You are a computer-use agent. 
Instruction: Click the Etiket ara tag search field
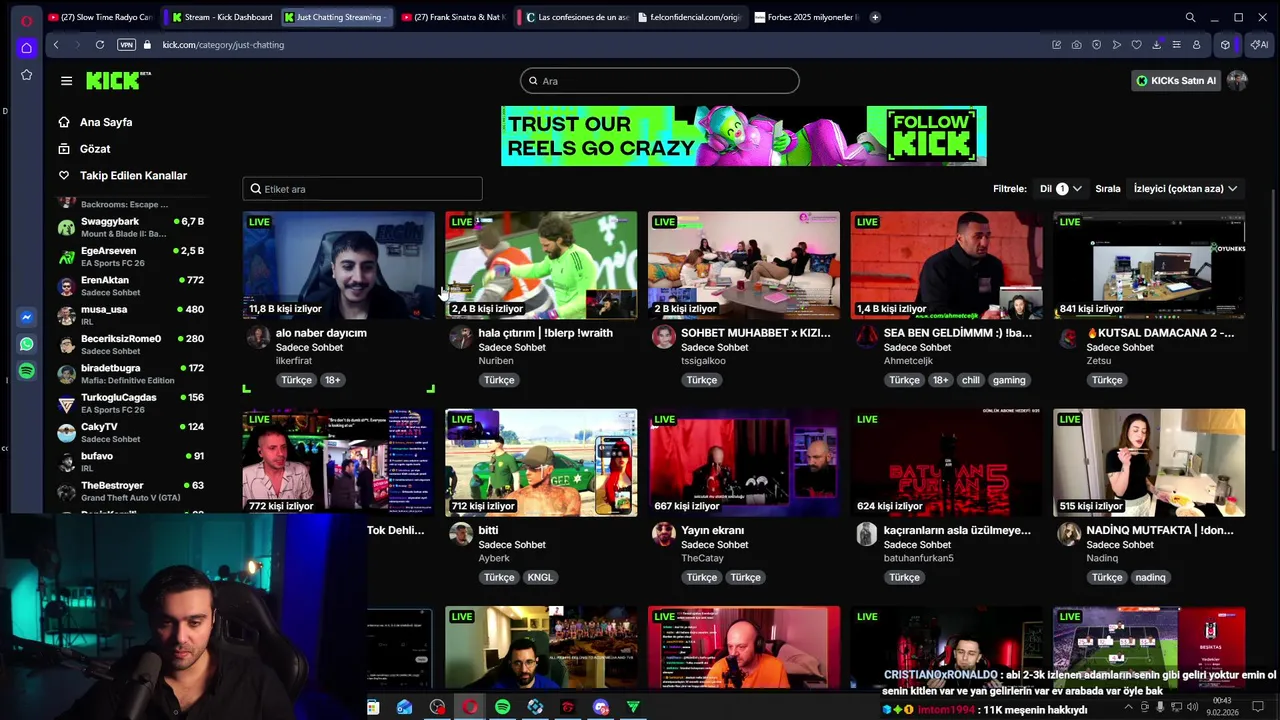tap(362, 189)
